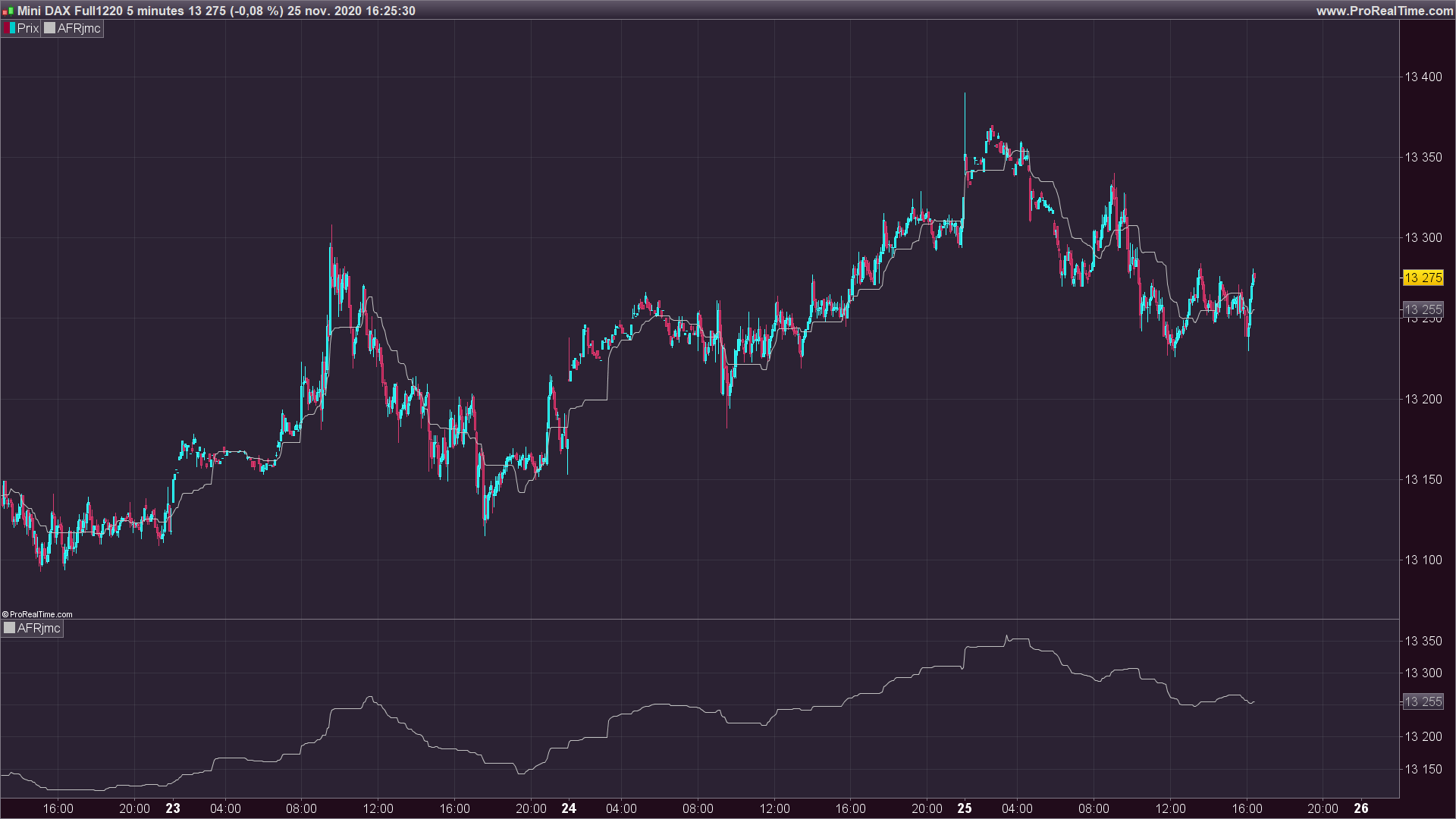Click the 13 400 level on the price axis

point(1423,77)
